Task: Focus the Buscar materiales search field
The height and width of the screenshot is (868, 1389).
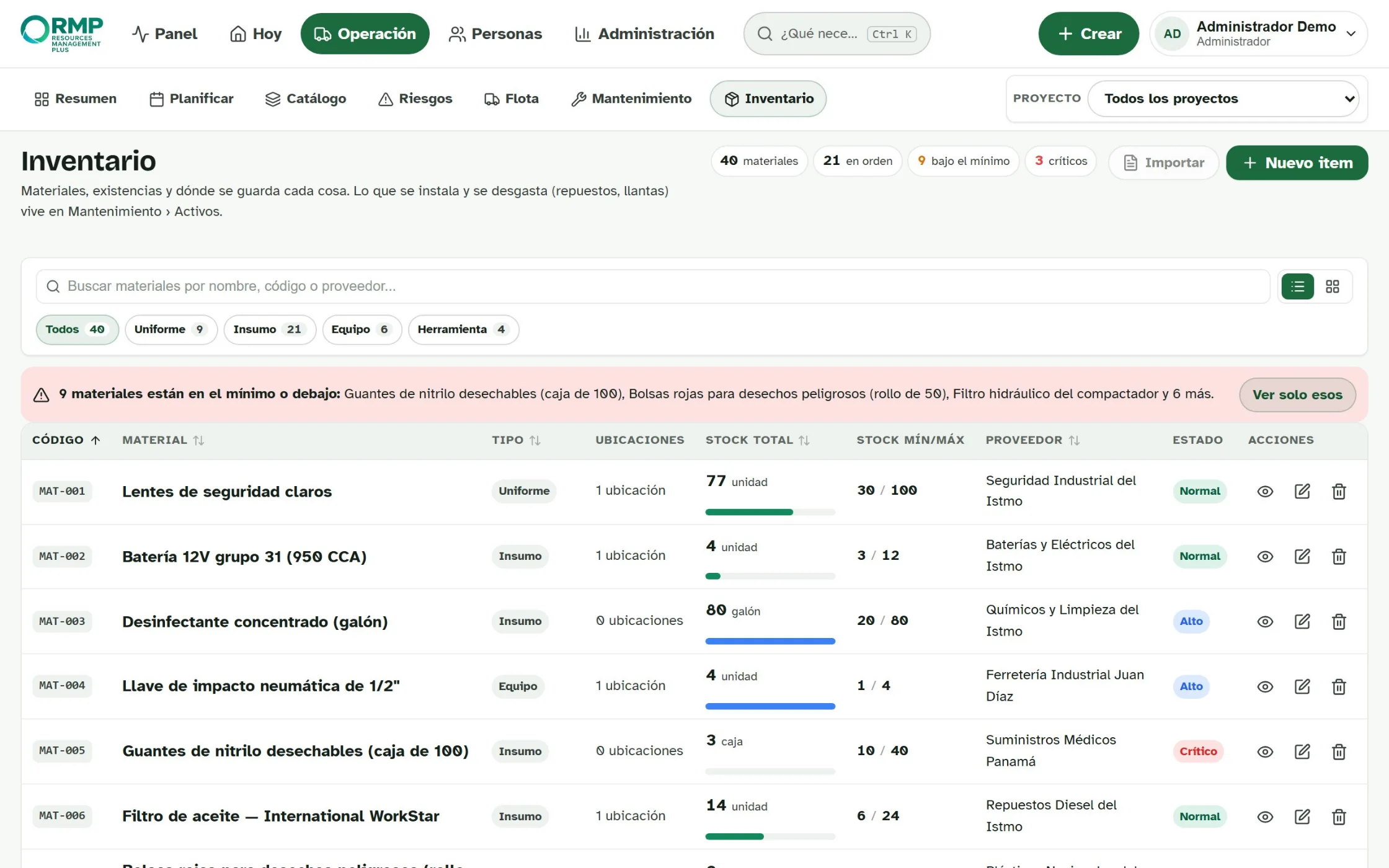Action: (x=653, y=286)
